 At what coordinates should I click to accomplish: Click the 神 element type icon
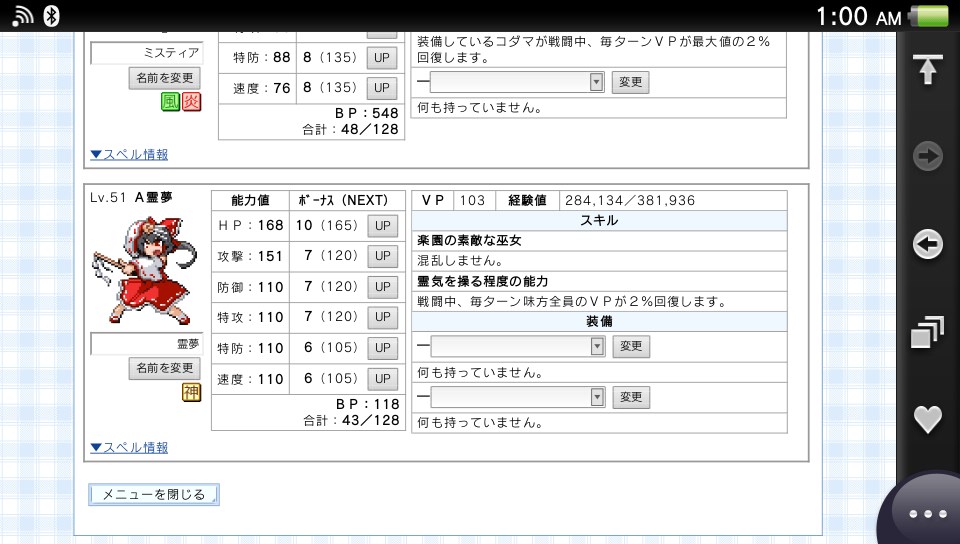click(x=191, y=393)
